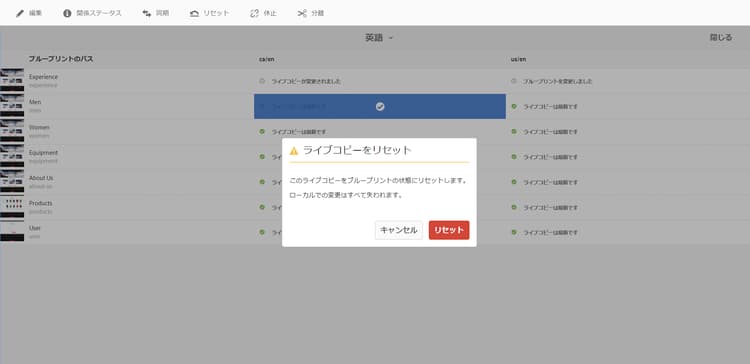Click the ブループリントのパス column header
The width and height of the screenshot is (750, 364).
[61, 59]
